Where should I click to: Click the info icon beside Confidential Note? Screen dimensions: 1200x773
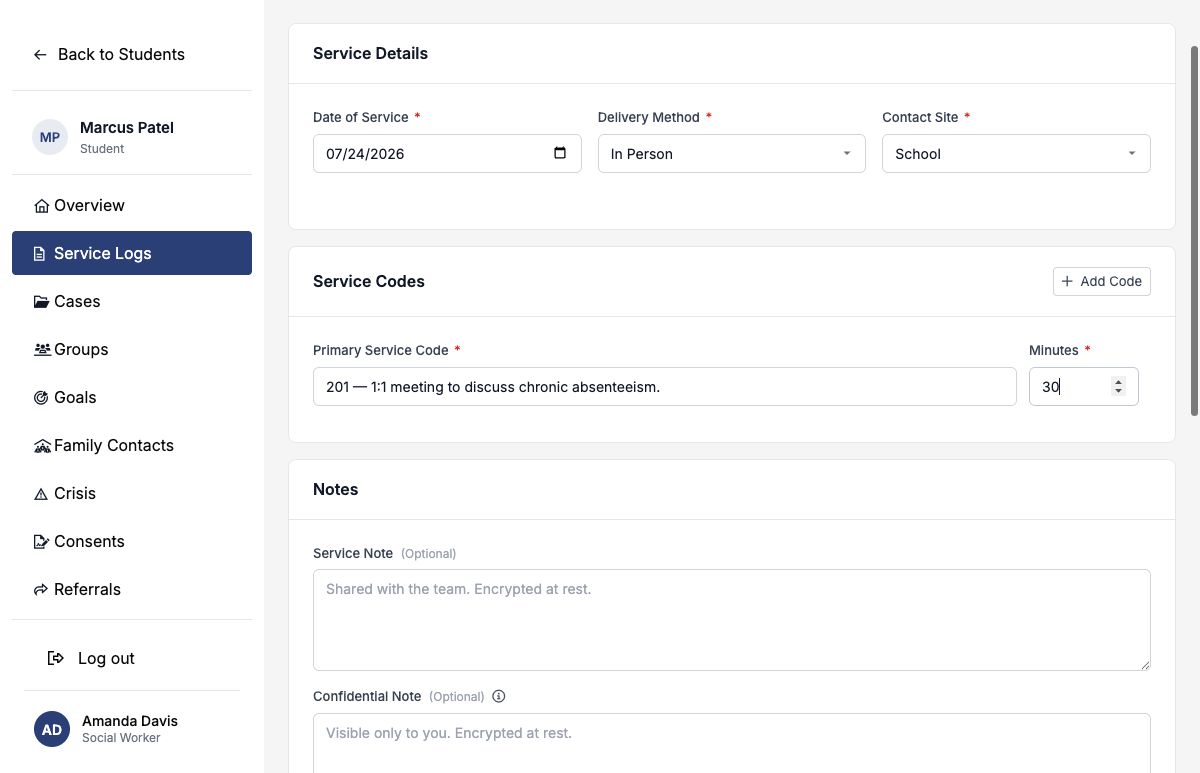[499, 696]
